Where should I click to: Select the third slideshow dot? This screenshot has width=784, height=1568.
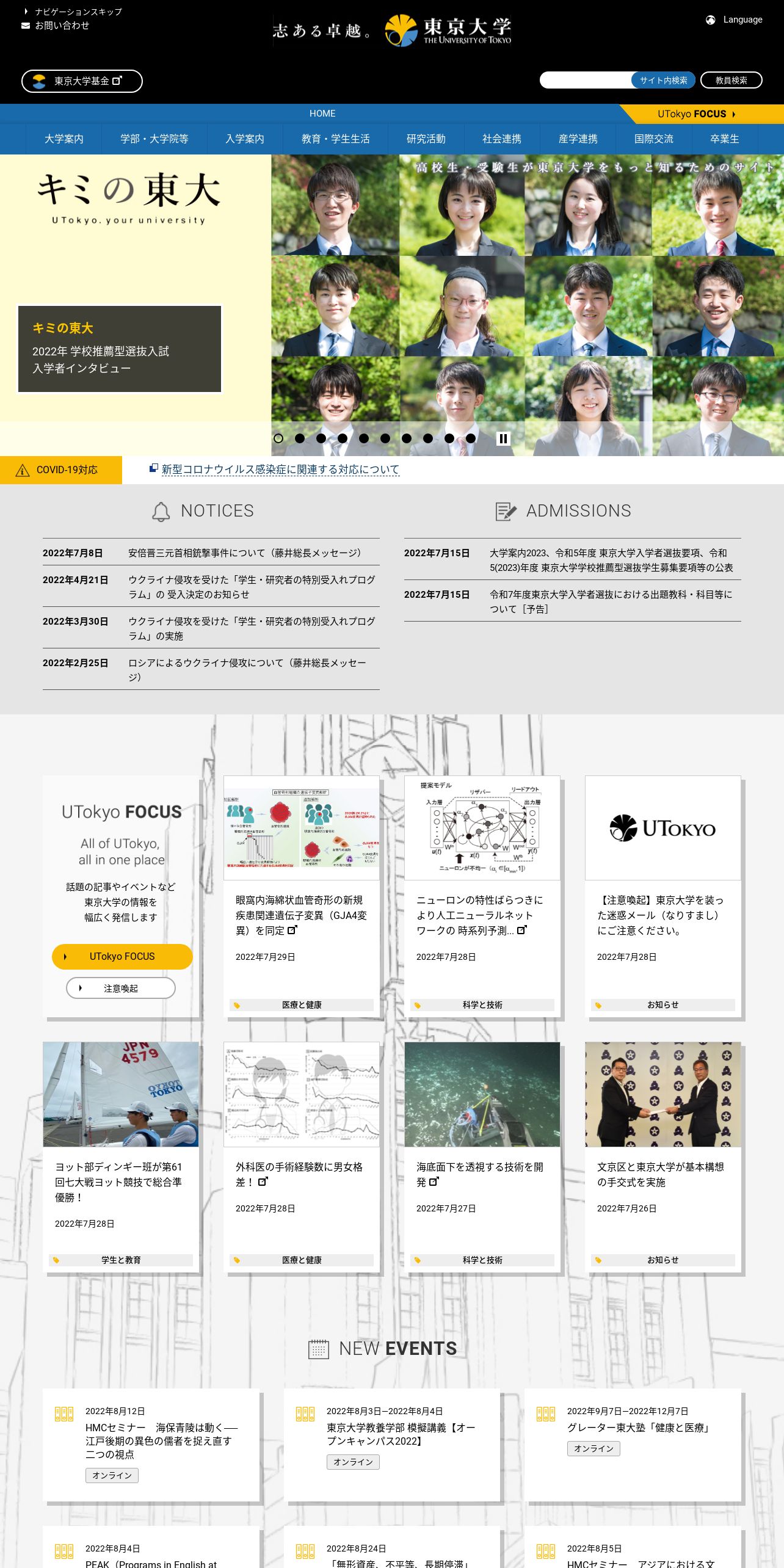tap(321, 438)
